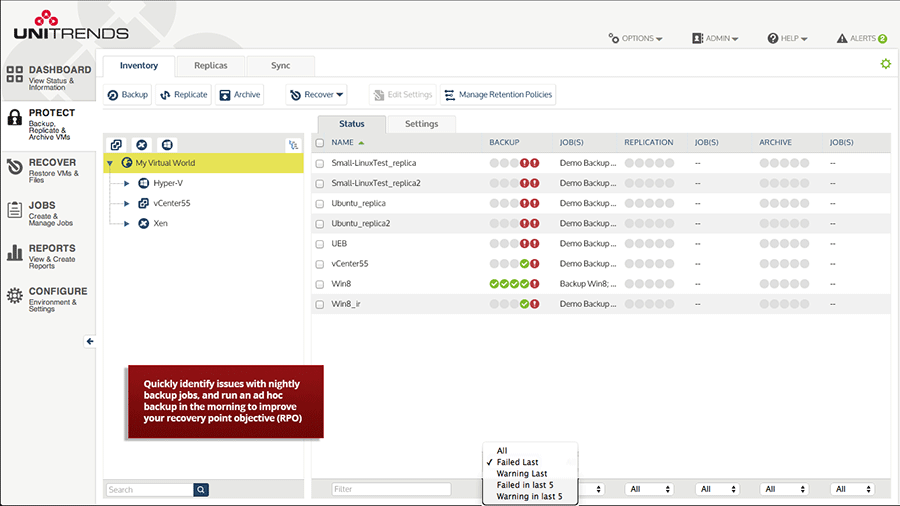This screenshot has height=506, width=900.
Task: Select the Xen node icon
Action: pyautogui.click(x=143, y=223)
